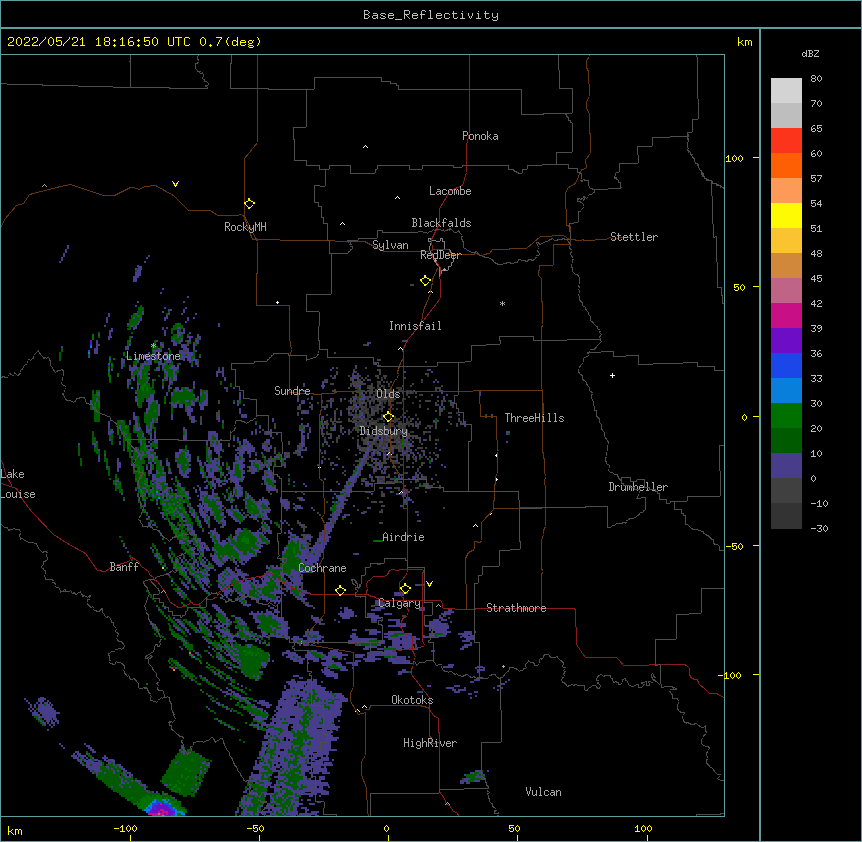Pick the slate-purple 10-0 dBZ legend swatch
This screenshot has width=862, height=842.
[x=786, y=466]
